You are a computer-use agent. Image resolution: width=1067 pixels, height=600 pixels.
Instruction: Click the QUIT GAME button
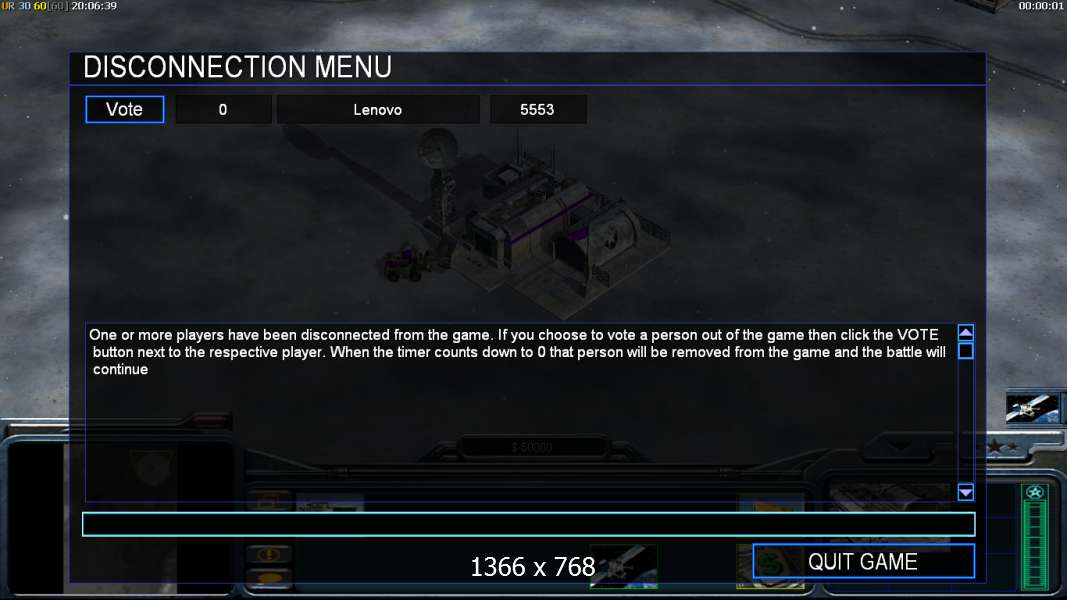coord(864,562)
